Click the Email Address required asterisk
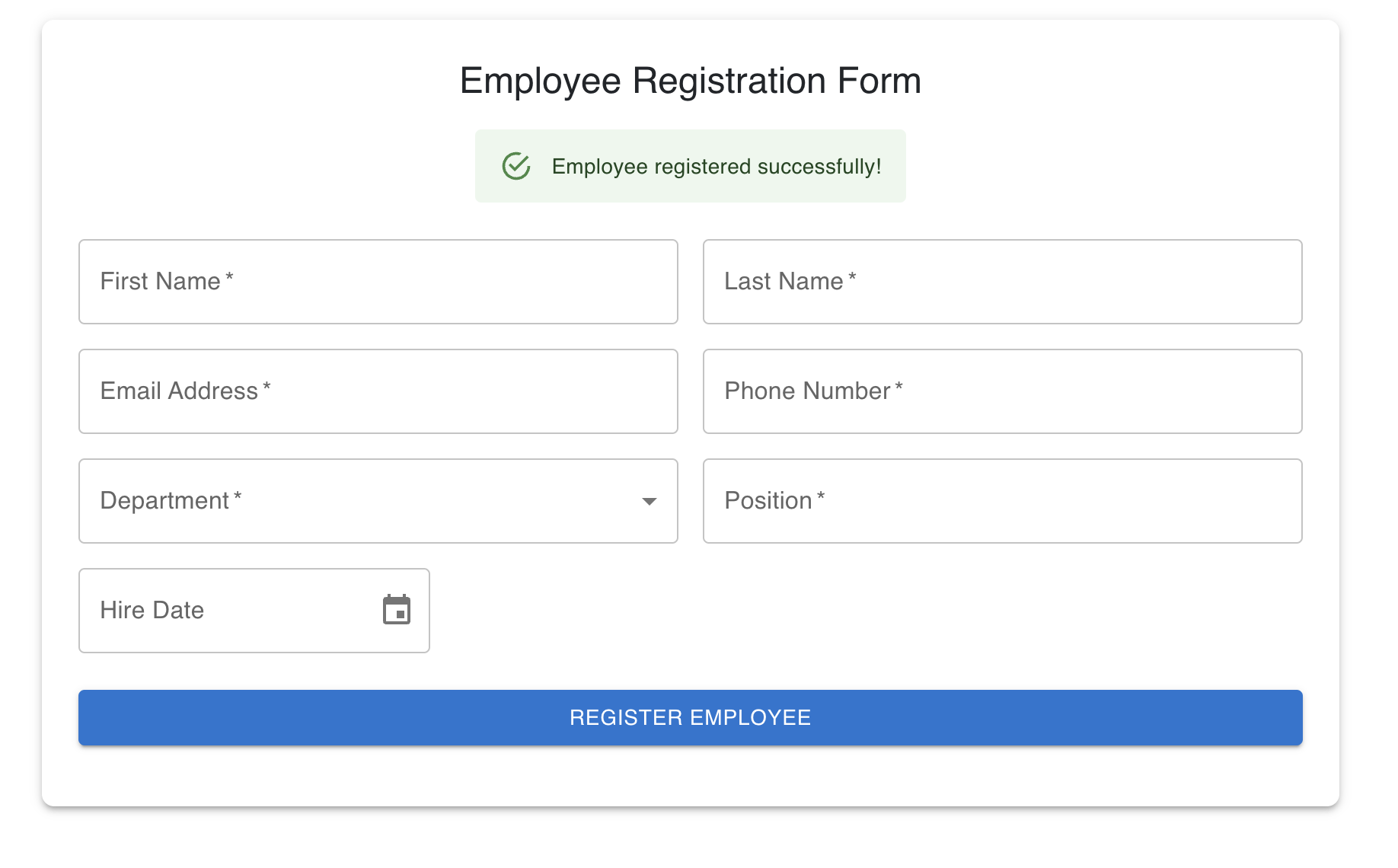1398x868 pixels. click(267, 387)
